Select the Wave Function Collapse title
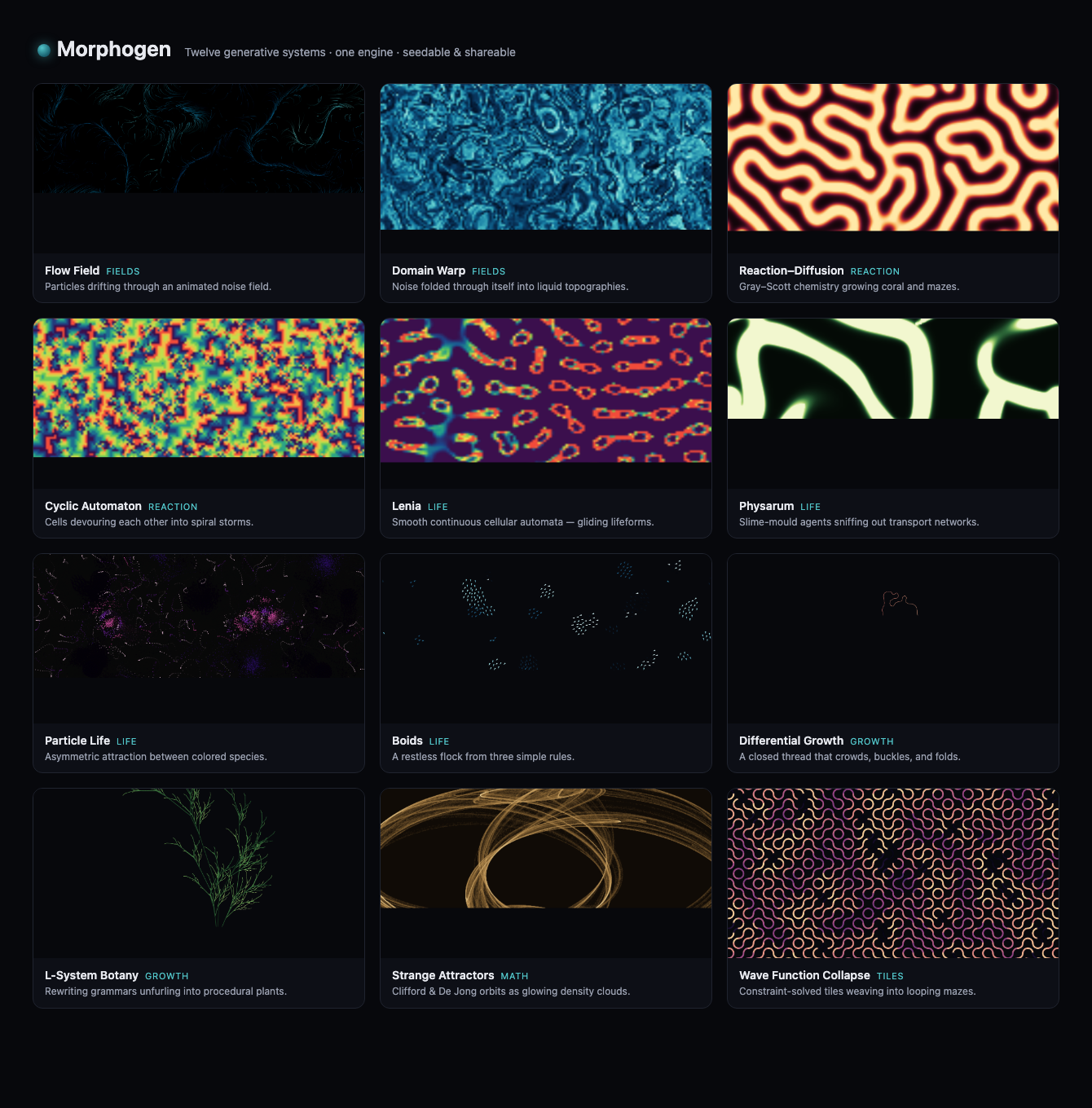Screen dimensions: 1092x1108 point(804,975)
